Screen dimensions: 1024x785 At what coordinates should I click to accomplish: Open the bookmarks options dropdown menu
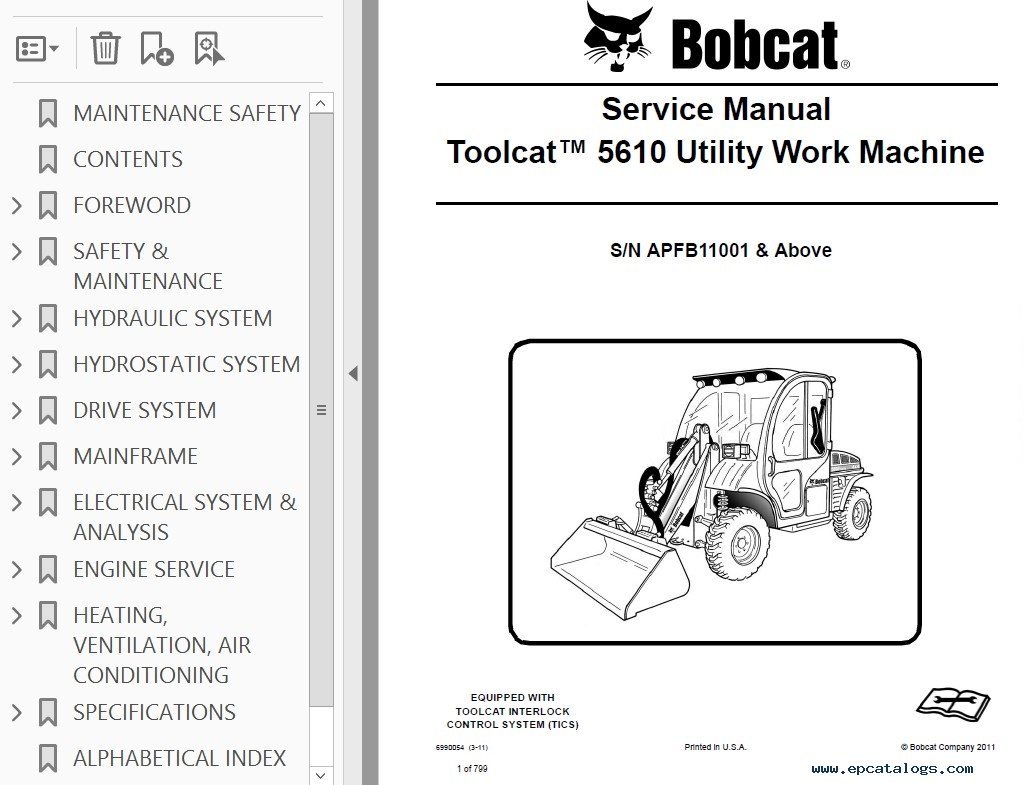[x=37, y=48]
